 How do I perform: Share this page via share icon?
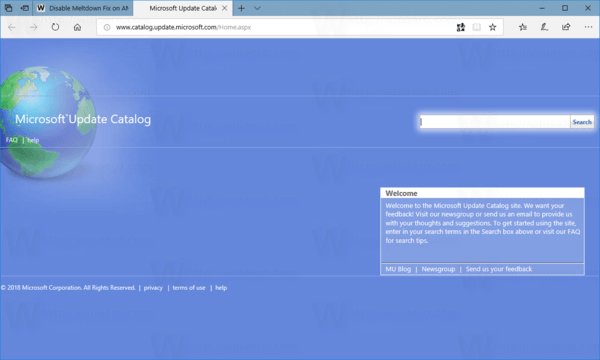click(566, 27)
